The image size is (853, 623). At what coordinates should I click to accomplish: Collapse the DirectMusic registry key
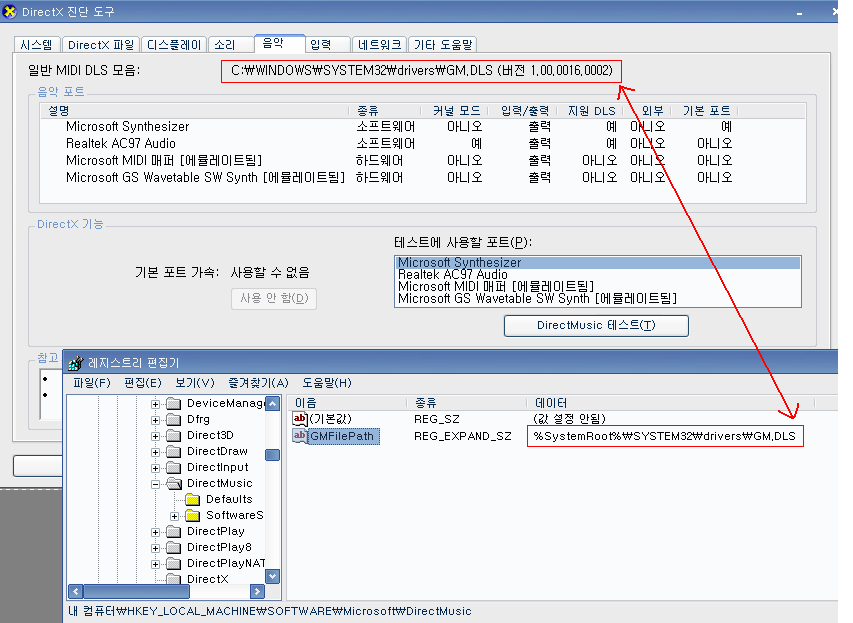click(x=156, y=484)
